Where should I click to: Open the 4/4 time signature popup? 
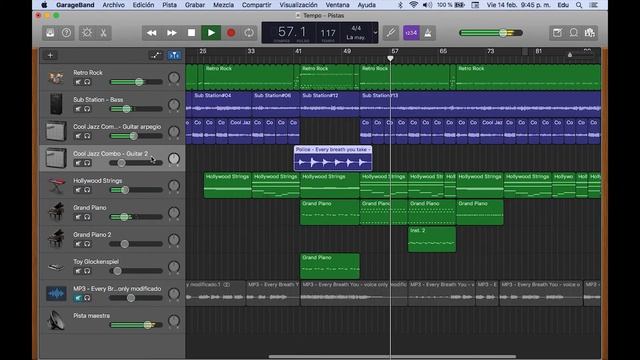click(356, 28)
